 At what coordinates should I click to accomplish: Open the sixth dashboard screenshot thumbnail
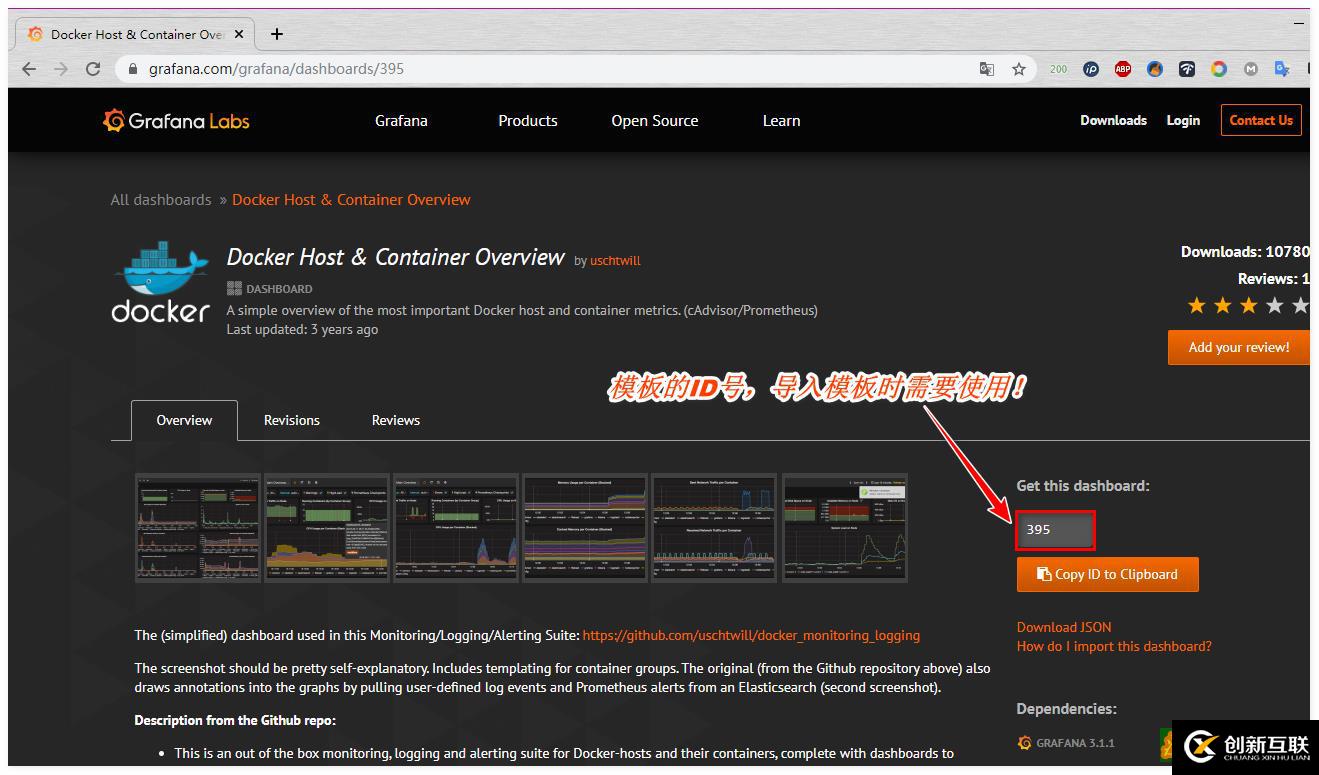pyautogui.click(x=845, y=527)
